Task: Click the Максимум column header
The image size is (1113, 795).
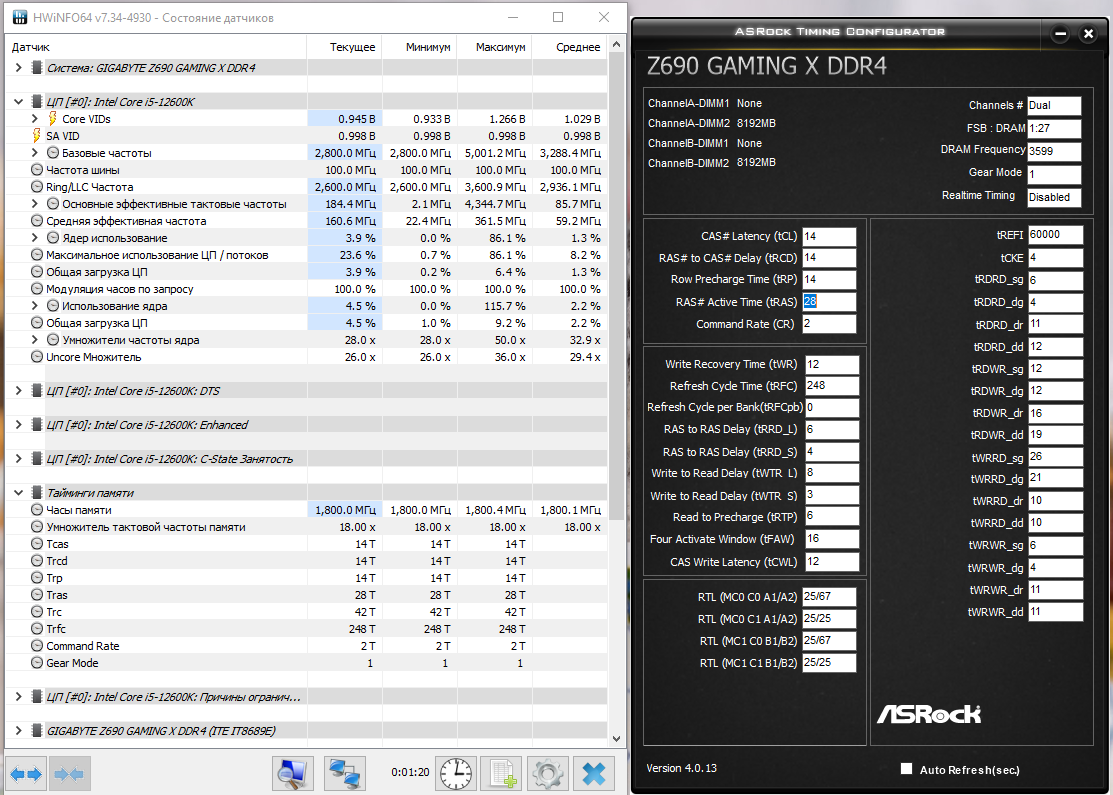Action: click(495, 47)
